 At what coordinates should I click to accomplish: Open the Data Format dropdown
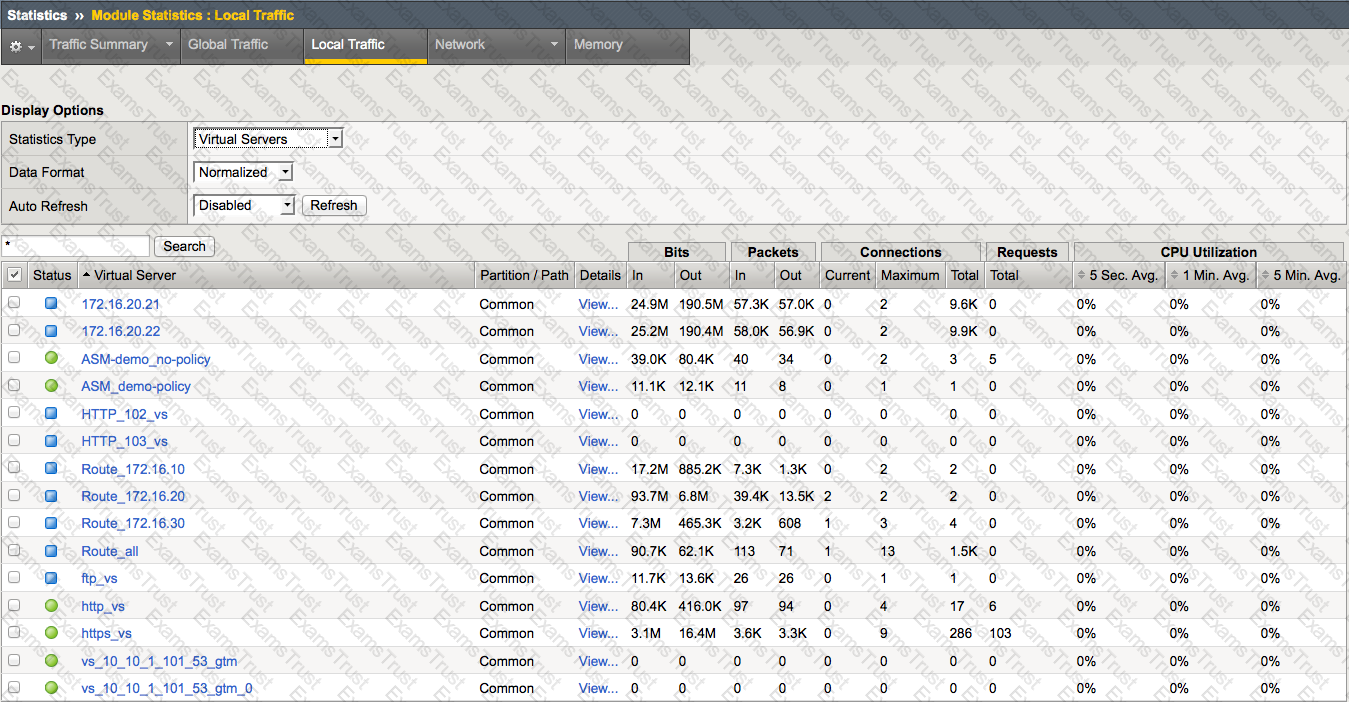coord(243,172)
